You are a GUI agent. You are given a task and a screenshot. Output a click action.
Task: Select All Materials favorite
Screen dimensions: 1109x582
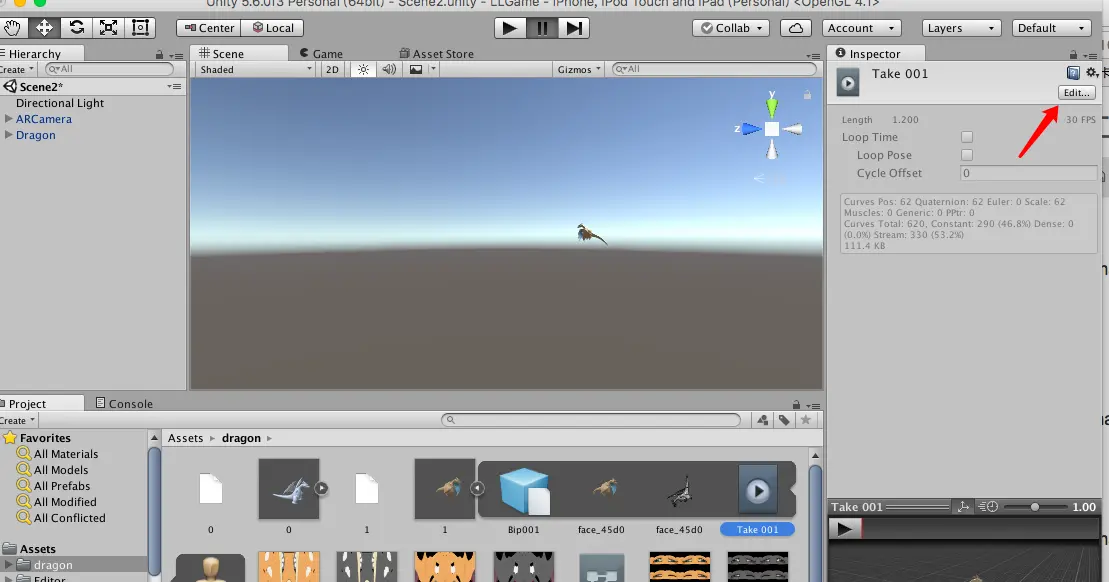pos(66,454)
